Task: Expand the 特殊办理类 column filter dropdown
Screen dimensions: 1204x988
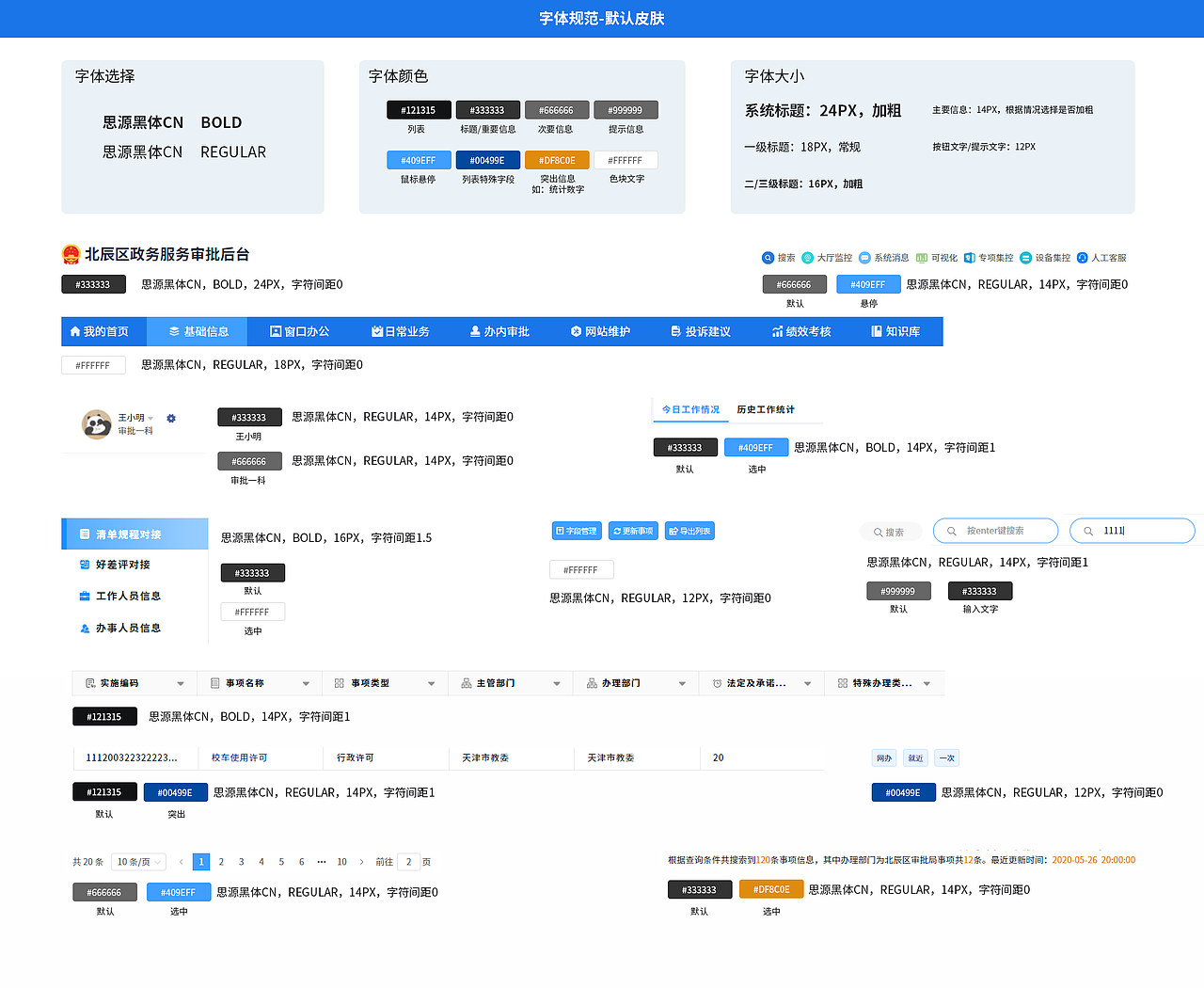Action: coord(927,684)
